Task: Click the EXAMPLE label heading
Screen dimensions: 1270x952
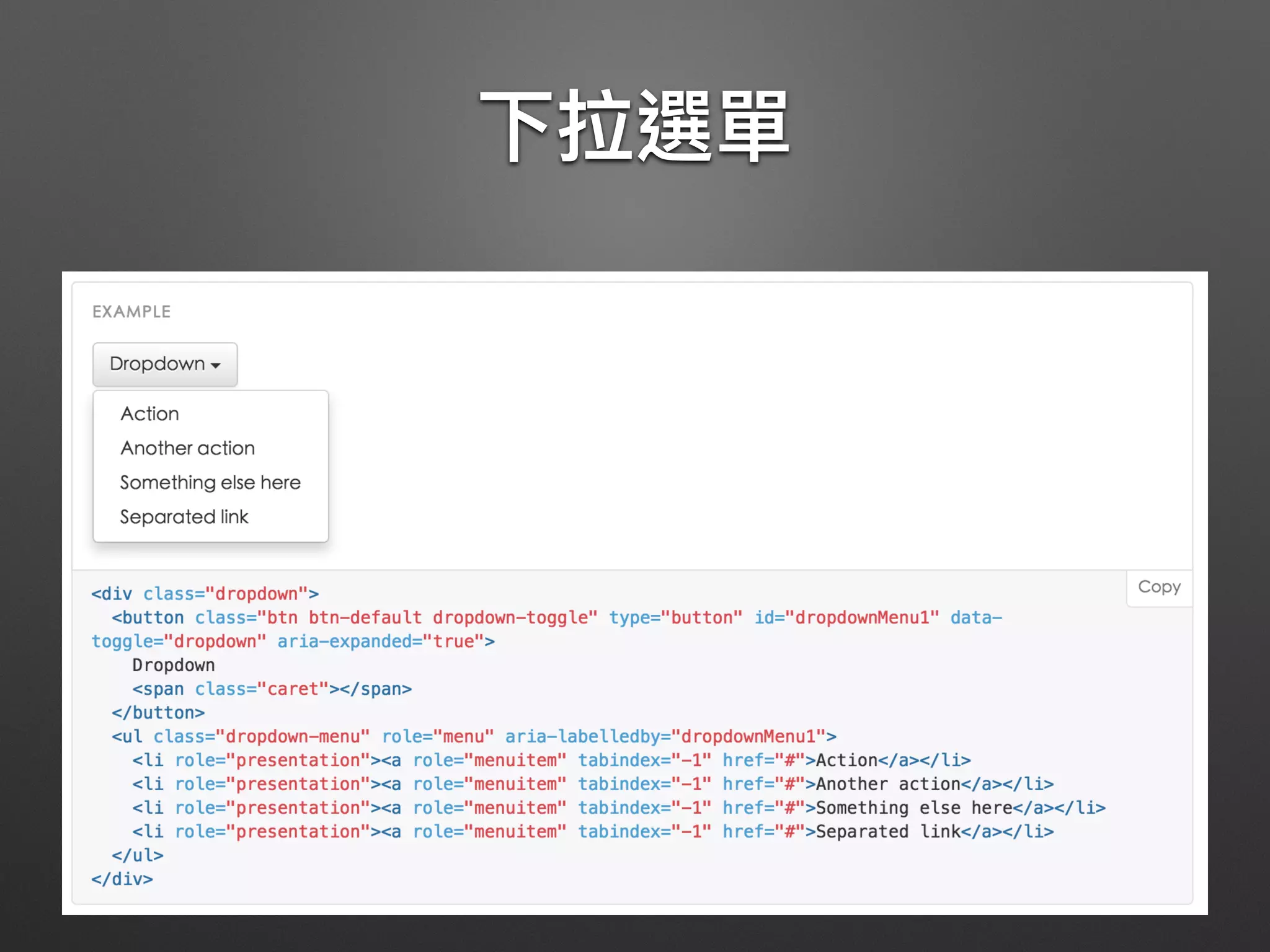Action: (131, 312)
